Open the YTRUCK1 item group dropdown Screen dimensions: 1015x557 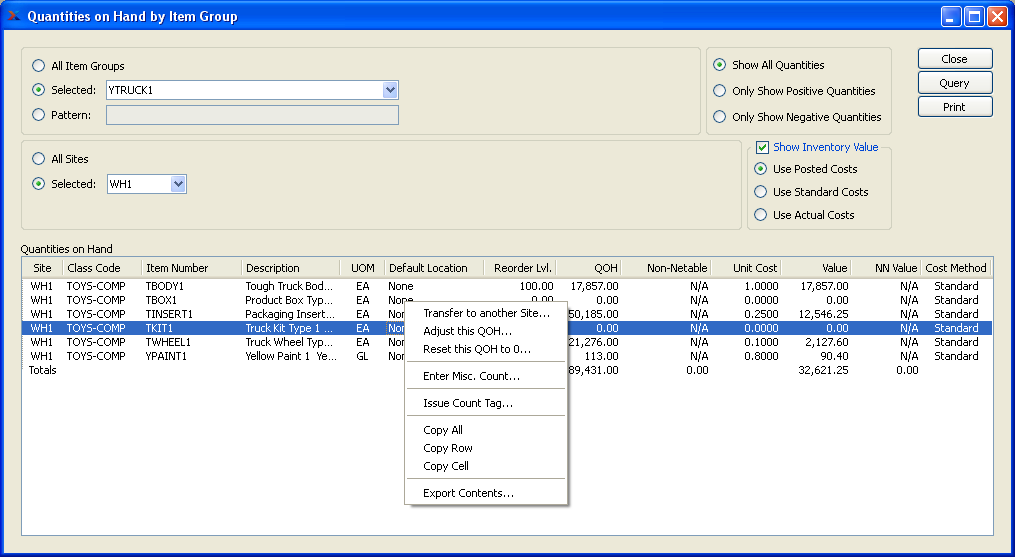(390, 90)
